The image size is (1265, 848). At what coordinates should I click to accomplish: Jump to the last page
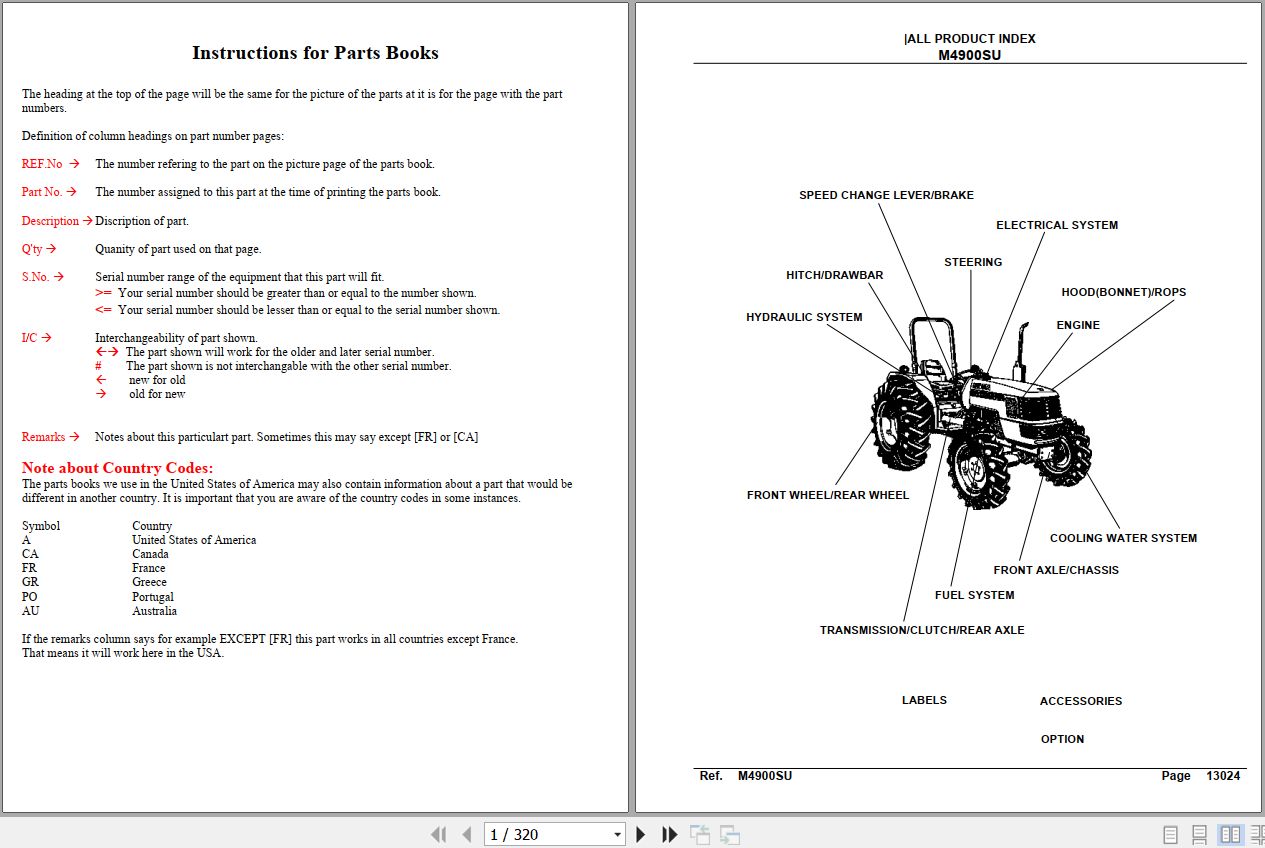click(670, 834)
